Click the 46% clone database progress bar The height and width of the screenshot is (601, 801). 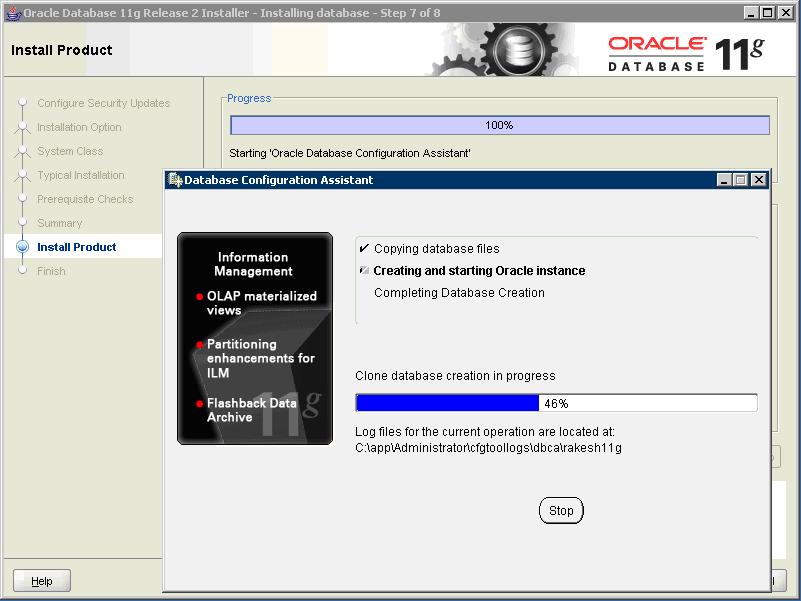556,403
